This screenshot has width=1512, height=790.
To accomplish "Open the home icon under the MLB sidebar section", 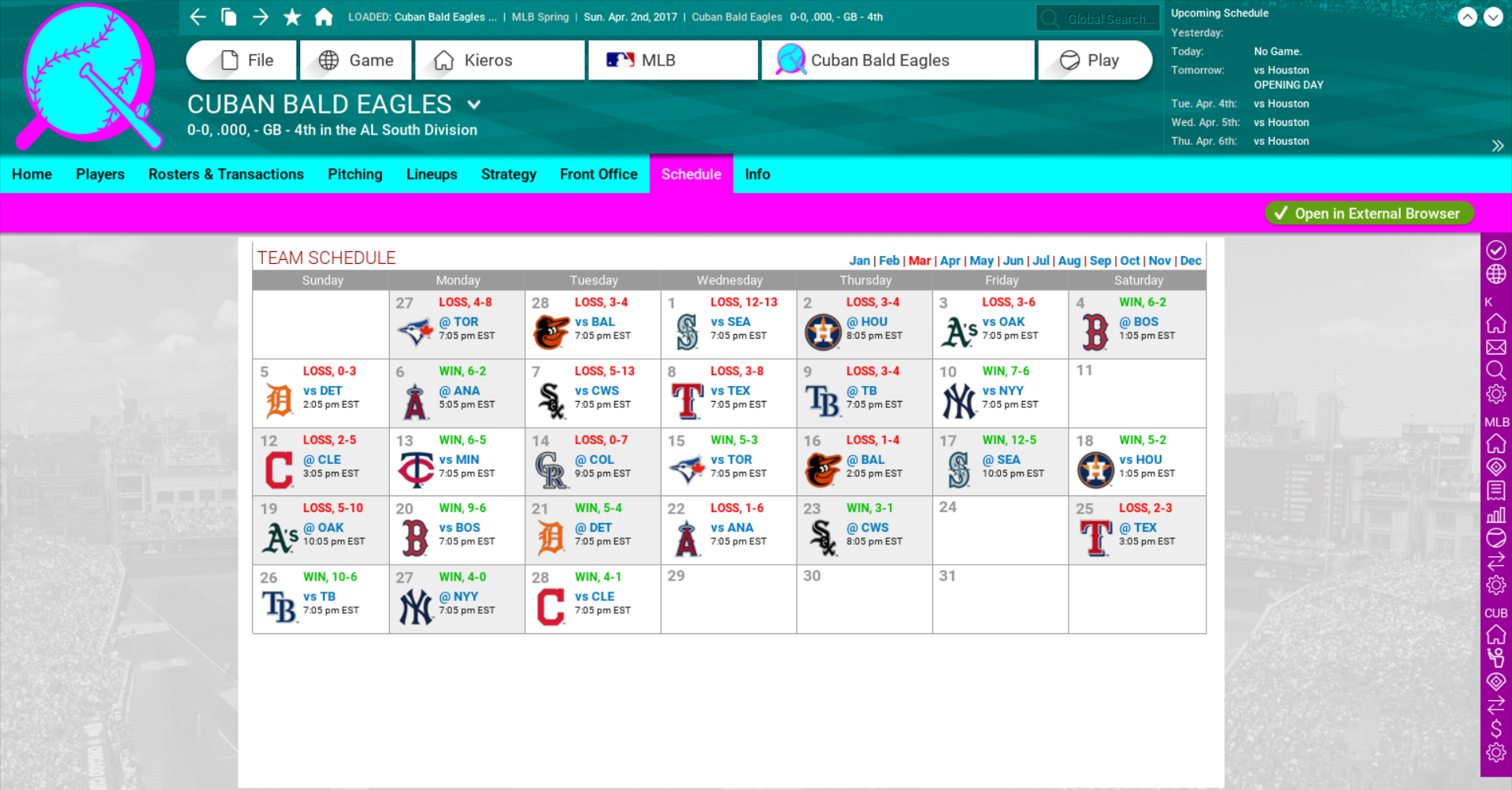I will tap(1496, 443).
